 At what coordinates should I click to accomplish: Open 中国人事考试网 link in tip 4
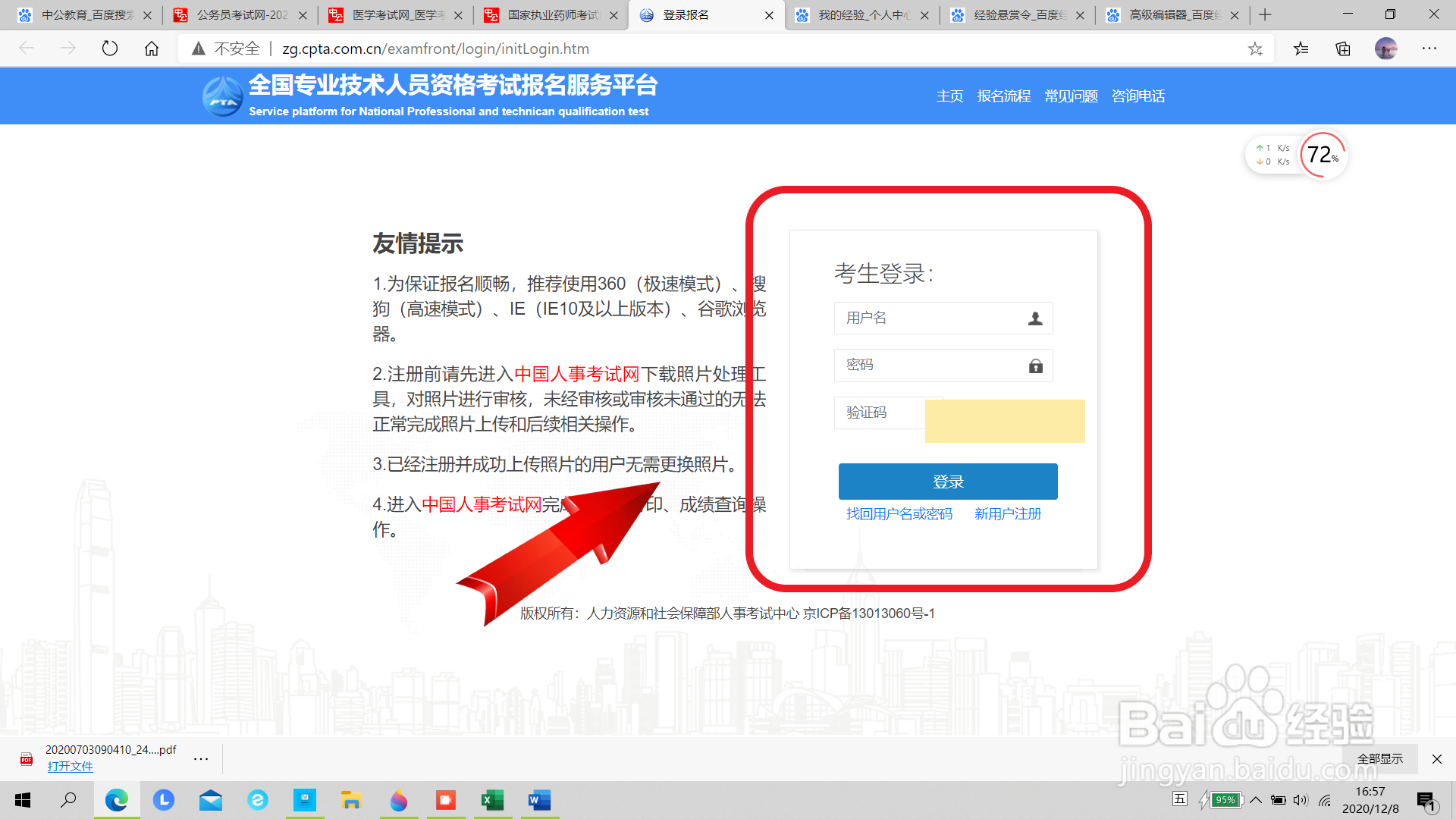point(482,504)
